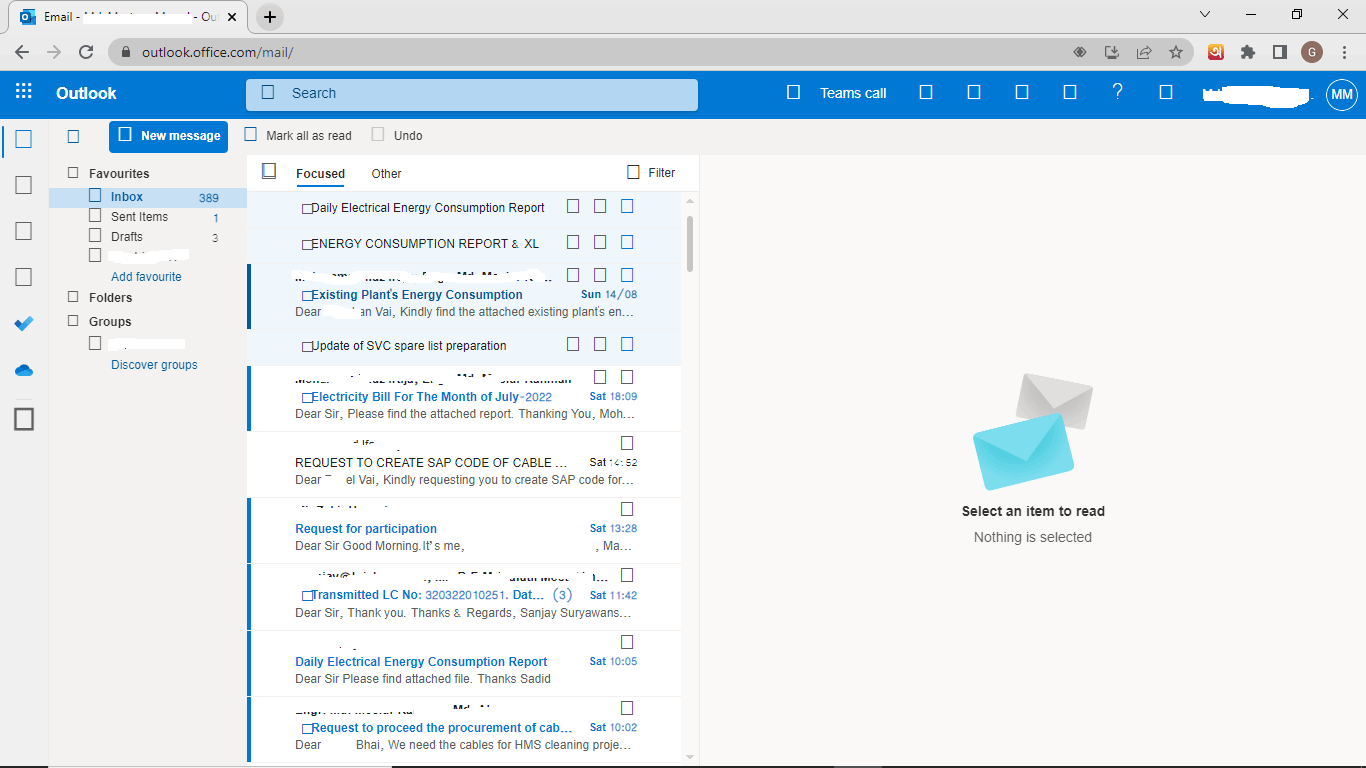This screenshot has width=1366, height=768.
Task: Expand top Daily Electrical Energy Consumption Report conversation
Action: tap(307, 209)
